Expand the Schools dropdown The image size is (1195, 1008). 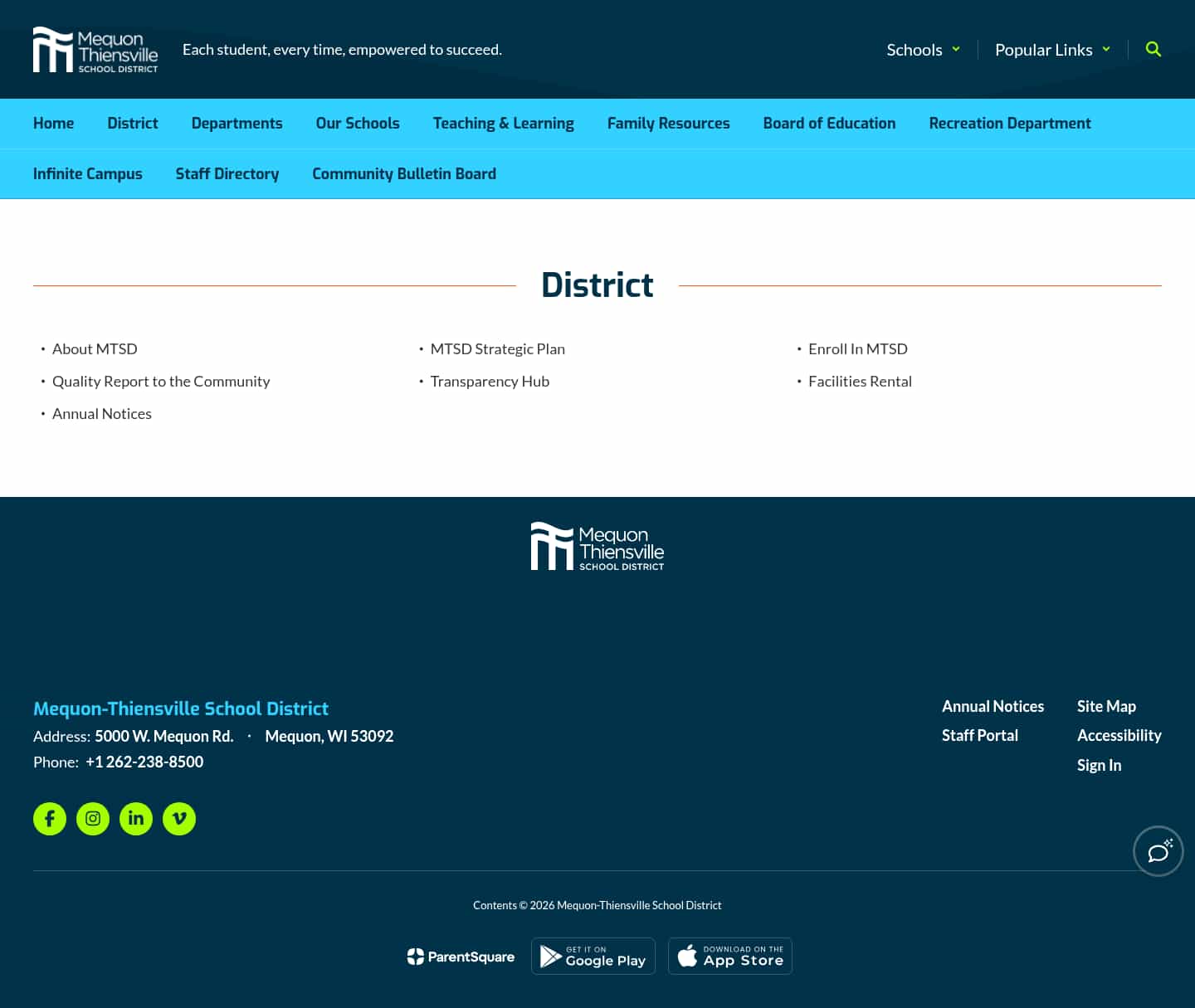[924, 50]
